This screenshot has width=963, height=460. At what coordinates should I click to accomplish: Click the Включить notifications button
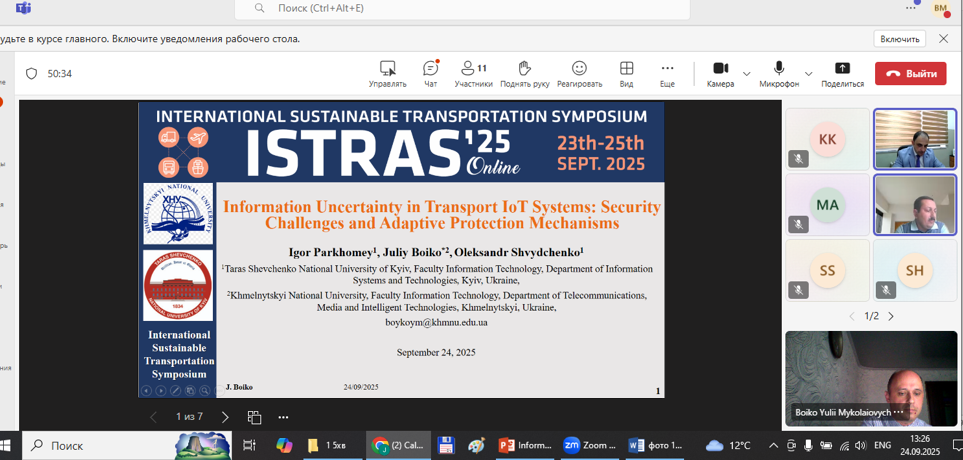pos(899,39)
